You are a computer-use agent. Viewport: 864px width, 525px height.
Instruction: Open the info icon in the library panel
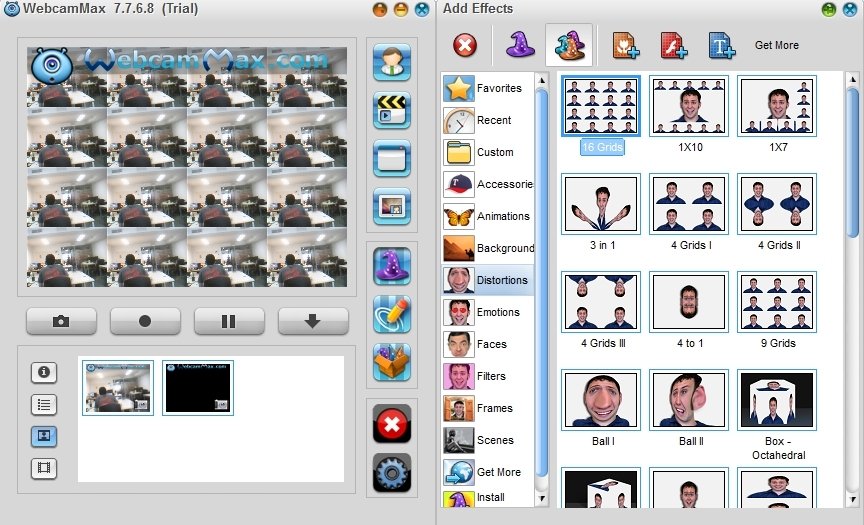pyautogui.click(x=44, y=372)
